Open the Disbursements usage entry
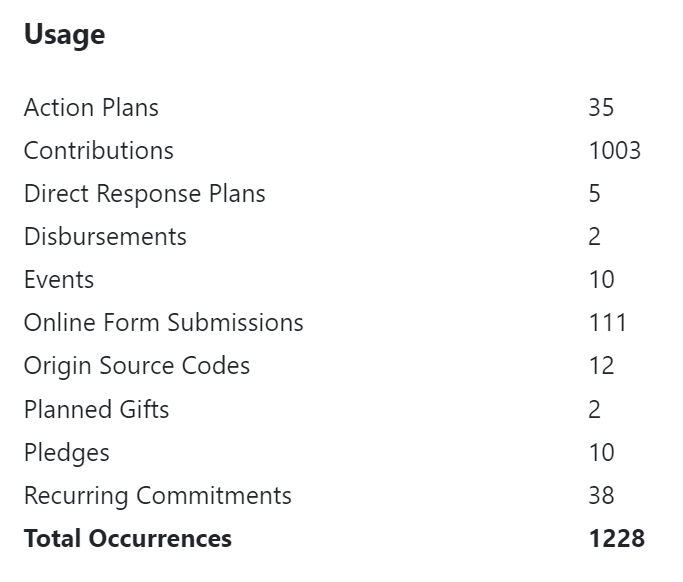 coord(105,236)
